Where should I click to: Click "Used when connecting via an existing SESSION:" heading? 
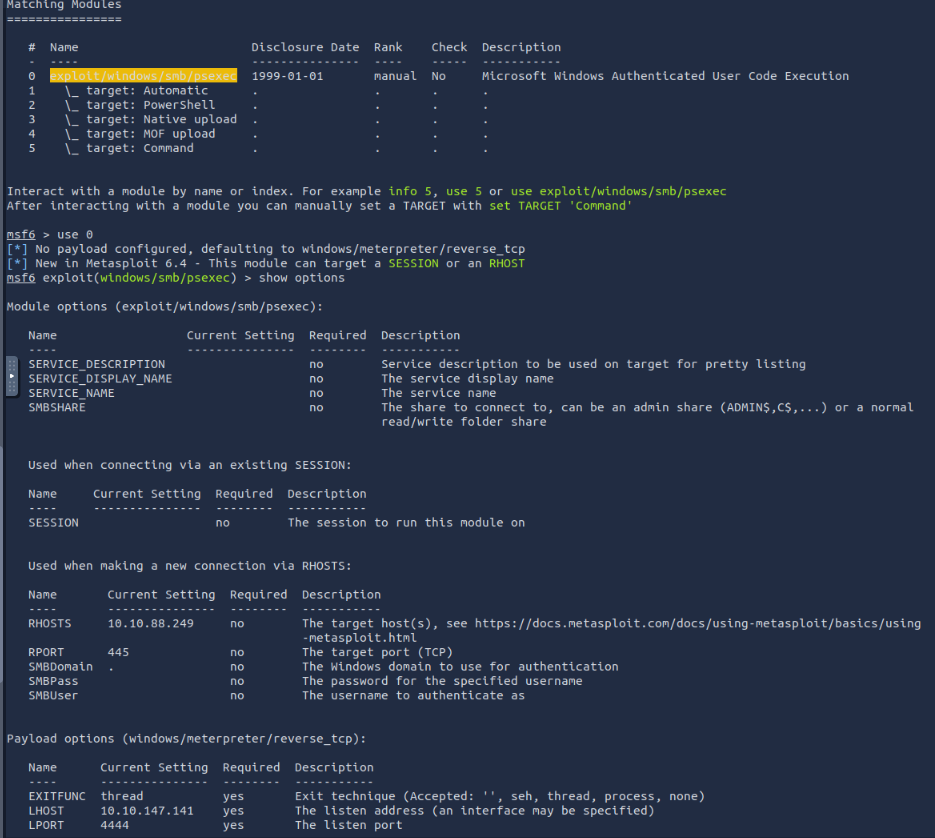(x=190, y=465)
